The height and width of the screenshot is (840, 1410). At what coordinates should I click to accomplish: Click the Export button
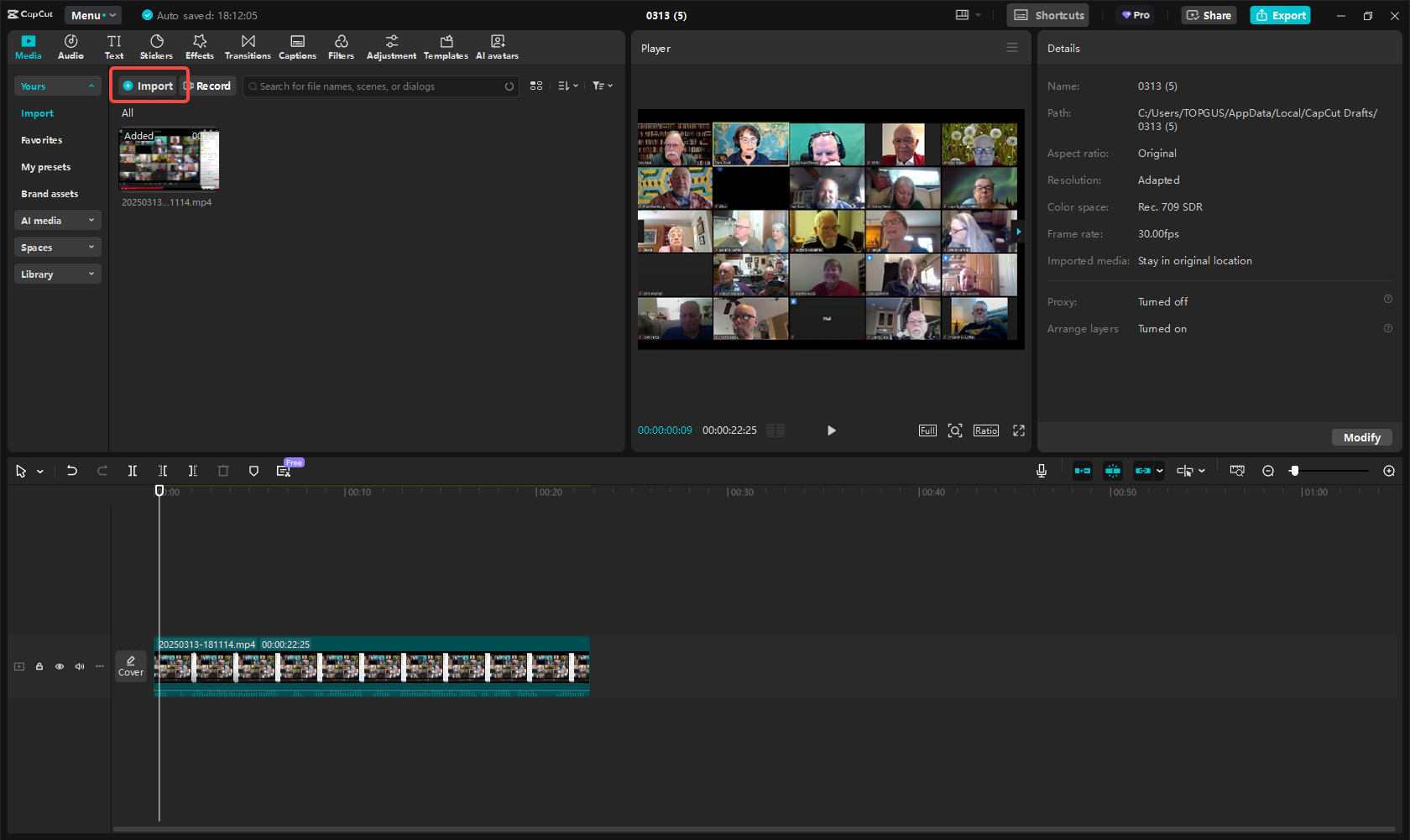(x=1280, y=15)
